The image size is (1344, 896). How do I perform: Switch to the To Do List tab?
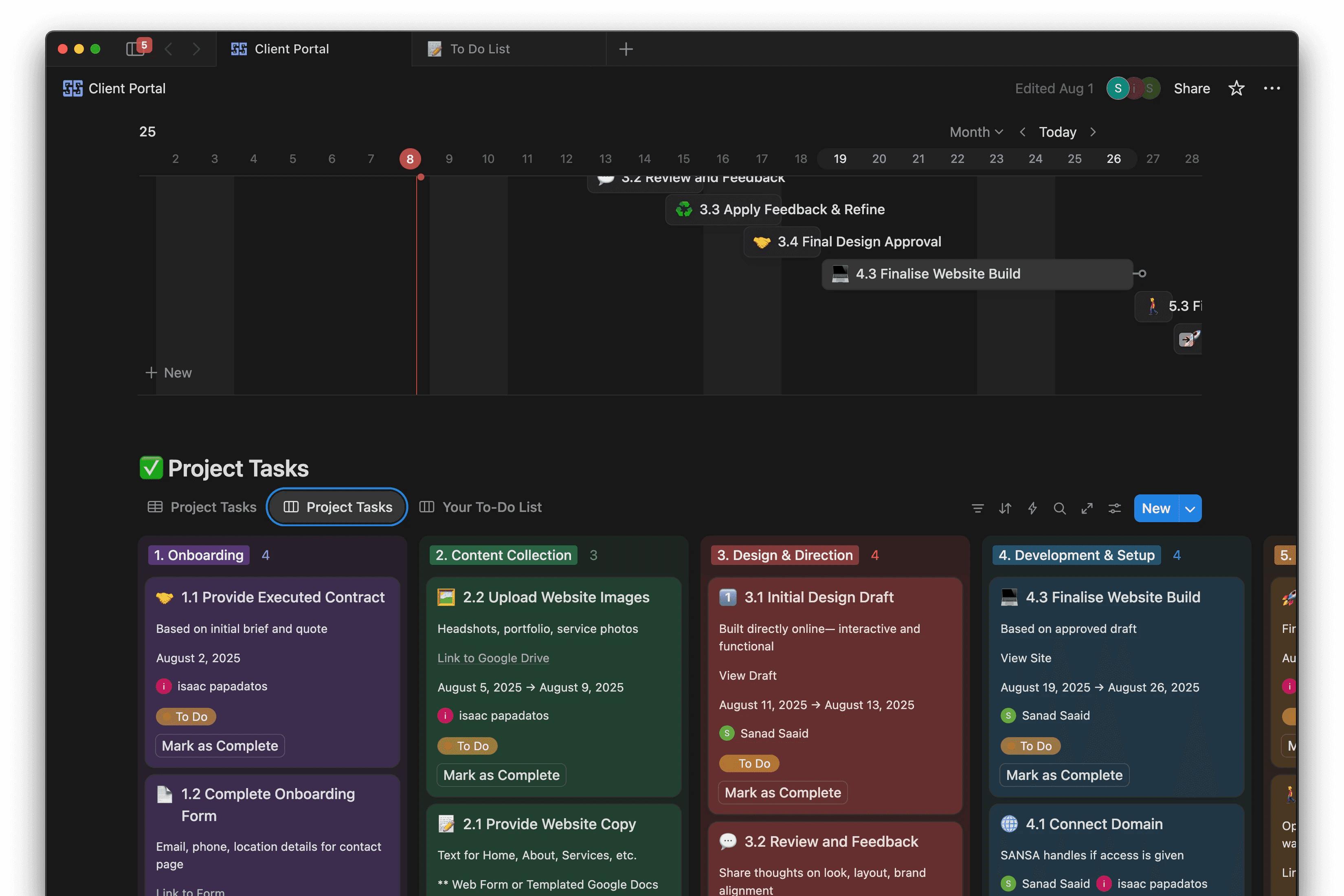click(x=480, y=49)
